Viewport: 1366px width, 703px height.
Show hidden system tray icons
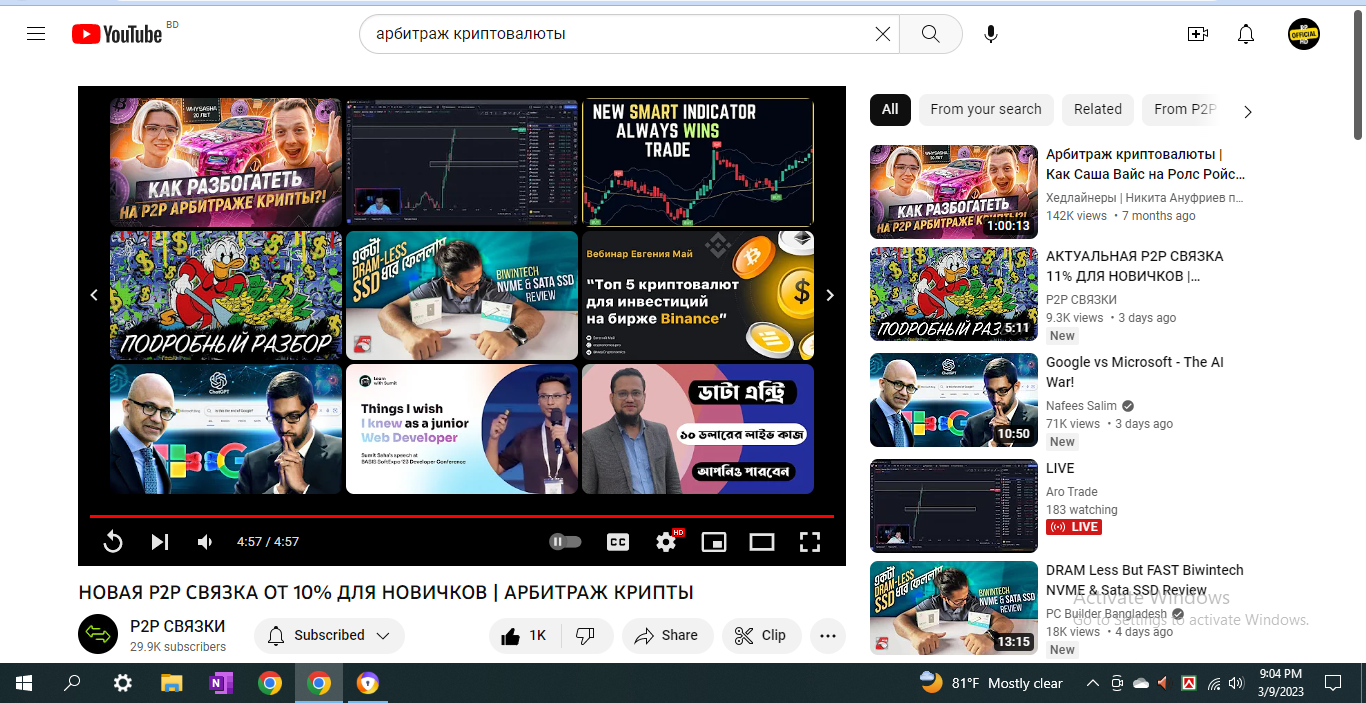point(1092,683)
